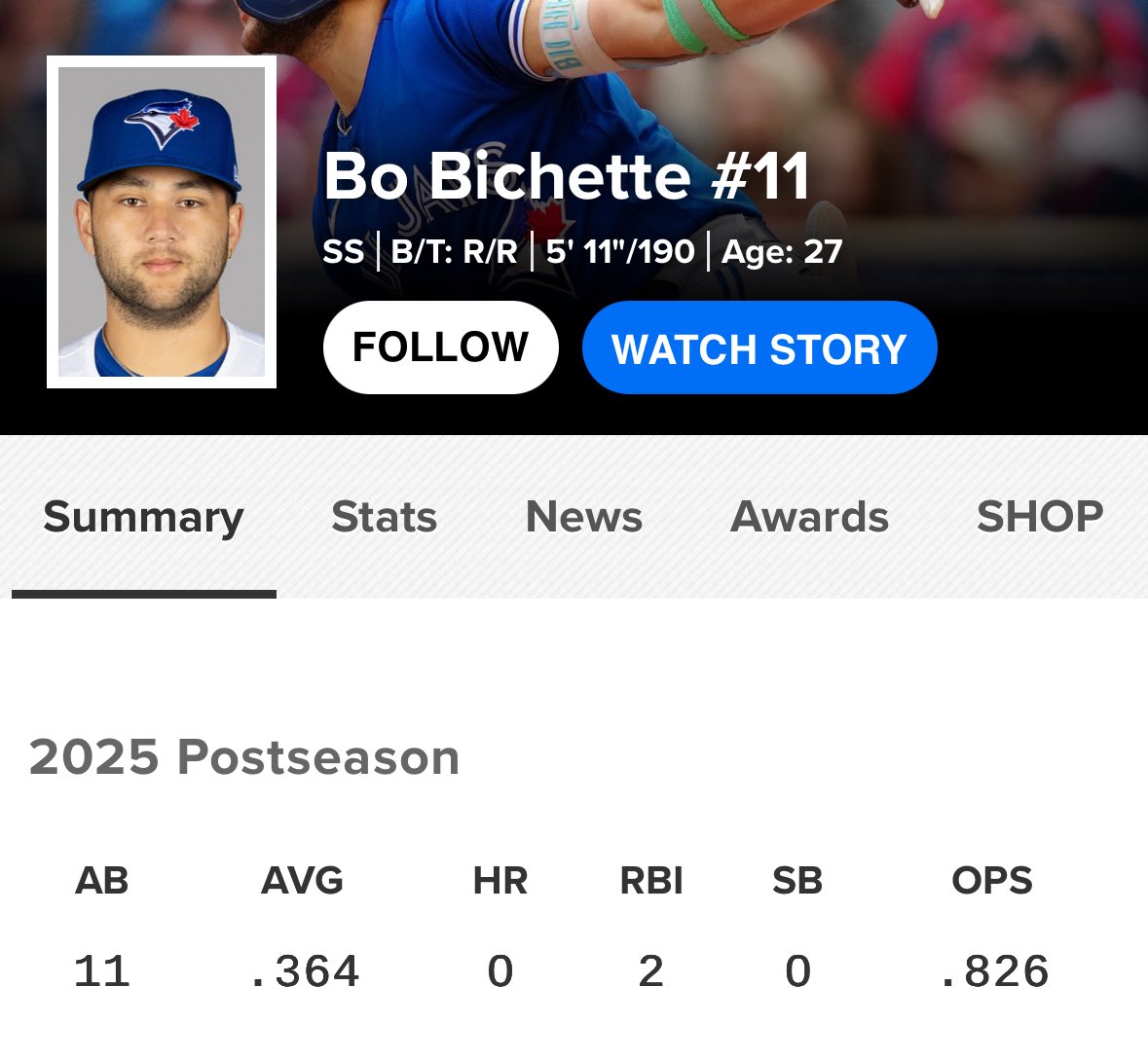
Task: Select the Summary tab
Action: click(143, 517)
